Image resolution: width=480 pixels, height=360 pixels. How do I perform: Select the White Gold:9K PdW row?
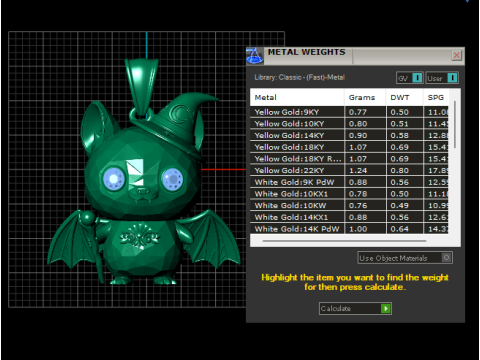[x=349, y=182]
